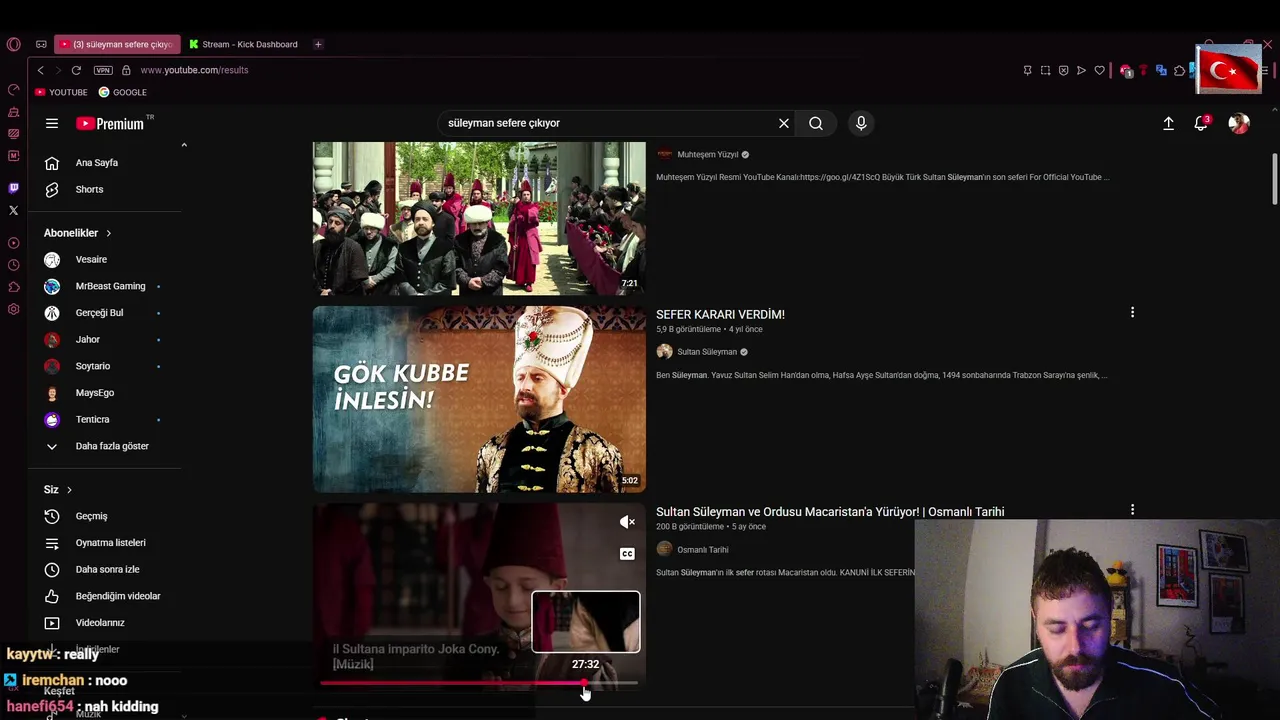1280x720 pixels.
Task: Open the Opera GX main menu logo
Action: pyautogui.click(x=13, y=44)
